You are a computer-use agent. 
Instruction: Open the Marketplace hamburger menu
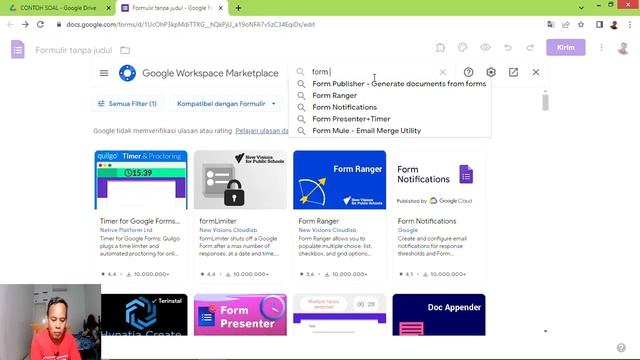coord(104,73)
